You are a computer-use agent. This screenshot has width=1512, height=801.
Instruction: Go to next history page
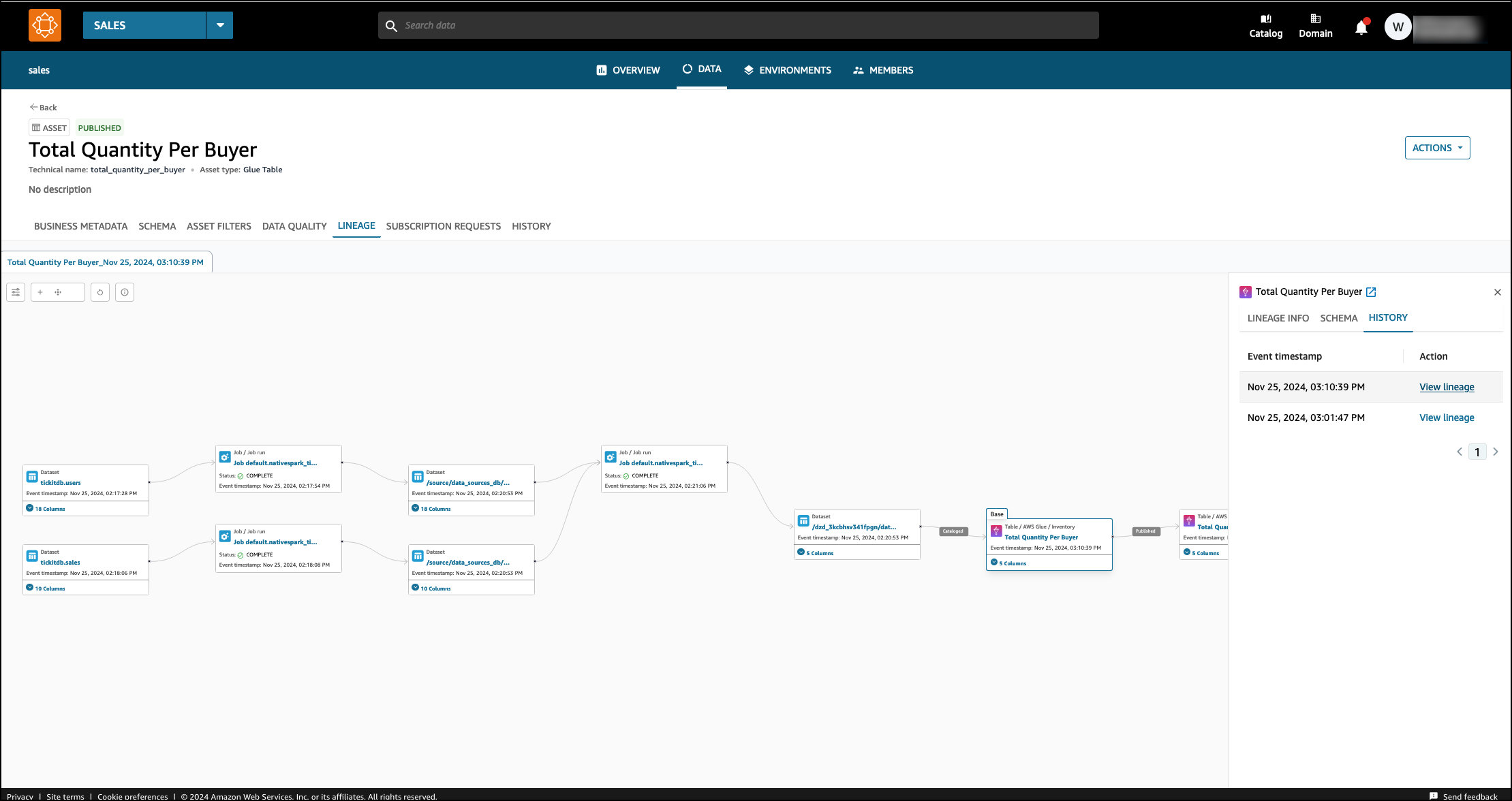pos(1496,452)
